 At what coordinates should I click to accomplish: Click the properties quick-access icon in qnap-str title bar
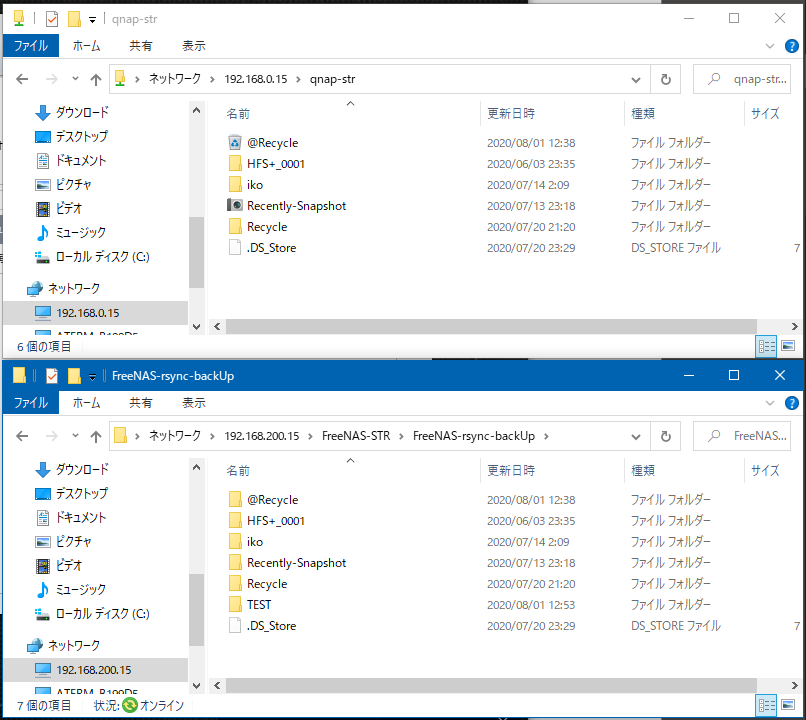52,19
